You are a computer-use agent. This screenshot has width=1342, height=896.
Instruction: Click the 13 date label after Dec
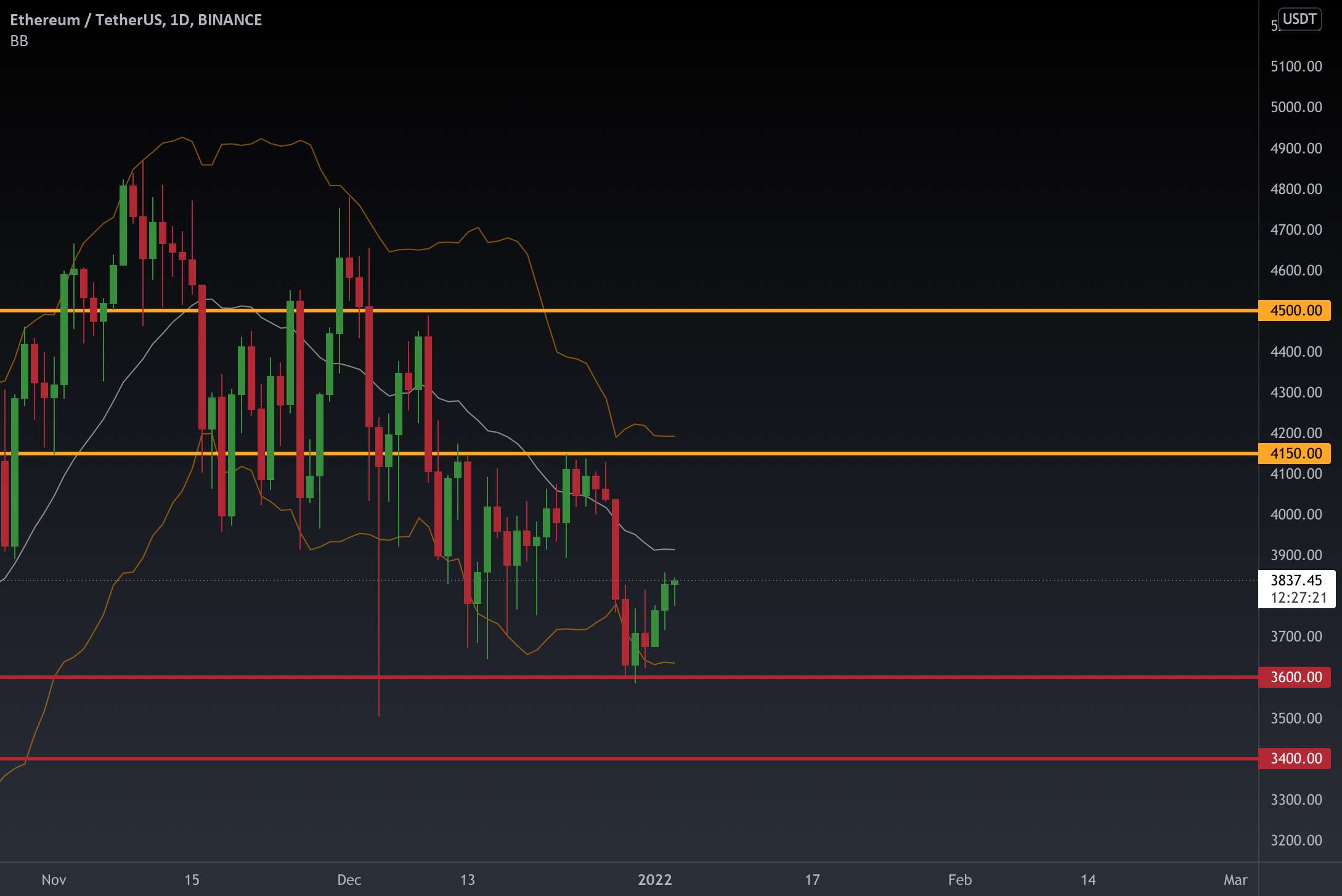tap(468, 880)
